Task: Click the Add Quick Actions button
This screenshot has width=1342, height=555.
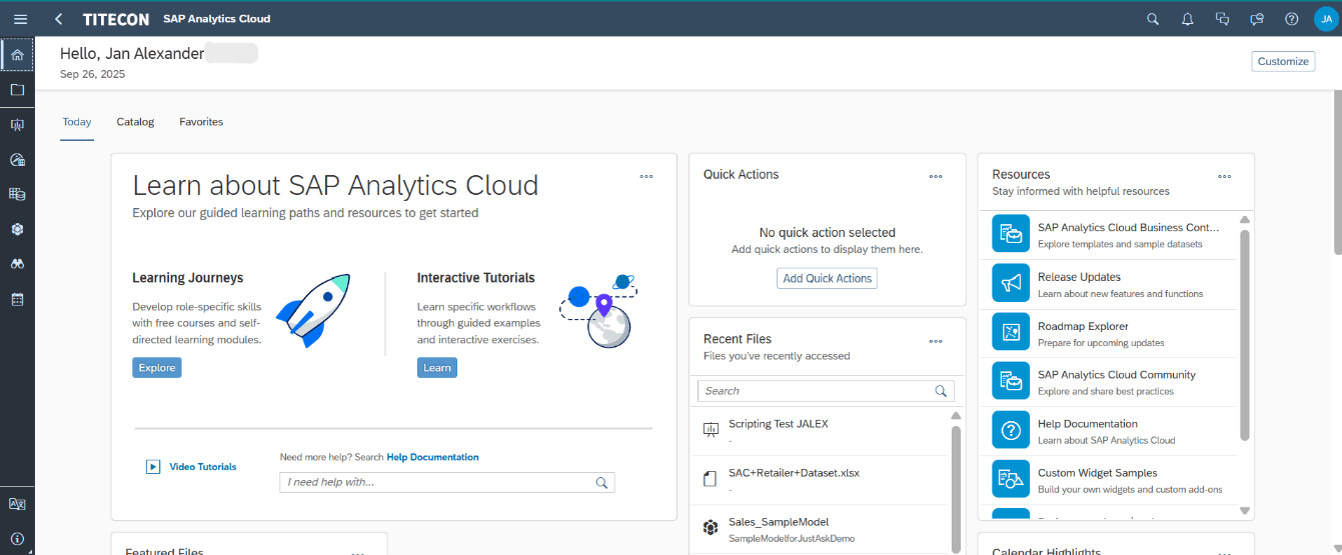Action: pyautogui.click(x=827, y=278)
